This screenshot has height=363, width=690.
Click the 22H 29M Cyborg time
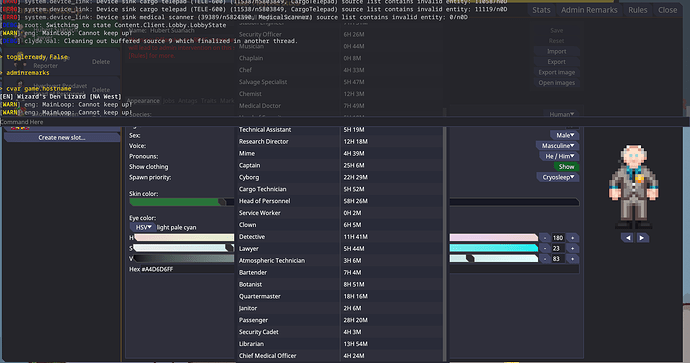[356, 177]
